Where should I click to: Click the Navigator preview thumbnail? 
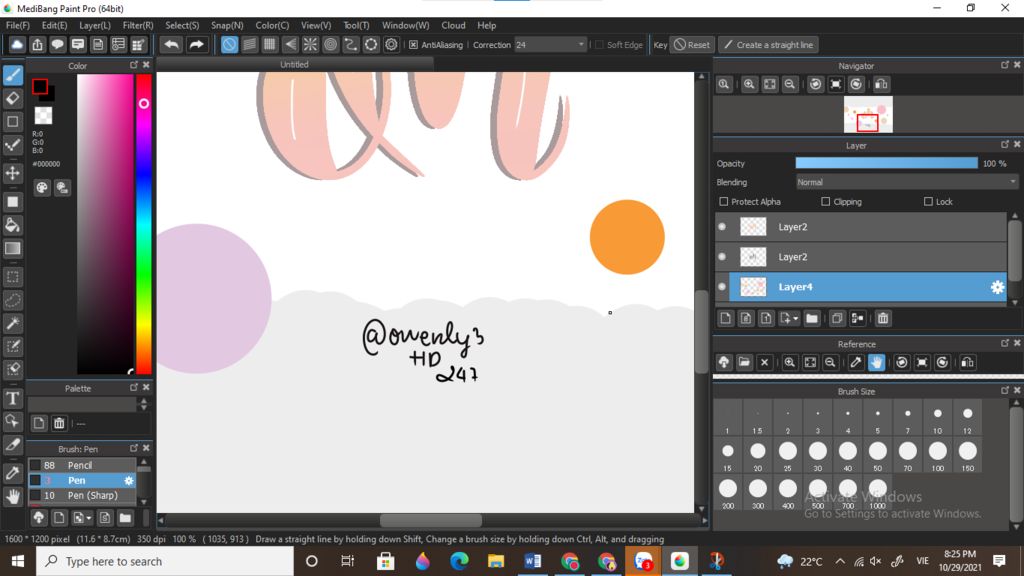click(868, 114)
